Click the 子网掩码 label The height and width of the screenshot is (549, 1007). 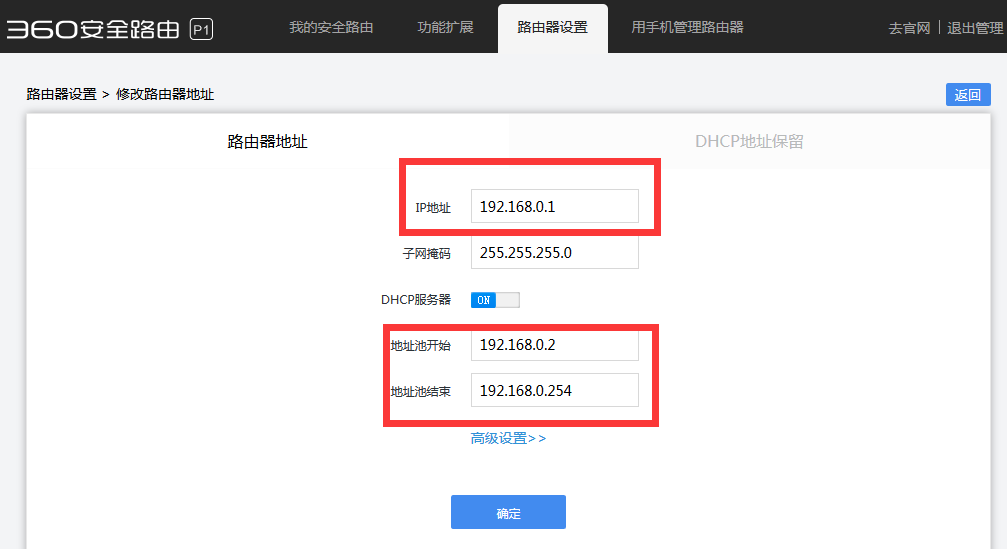[426, 254]
